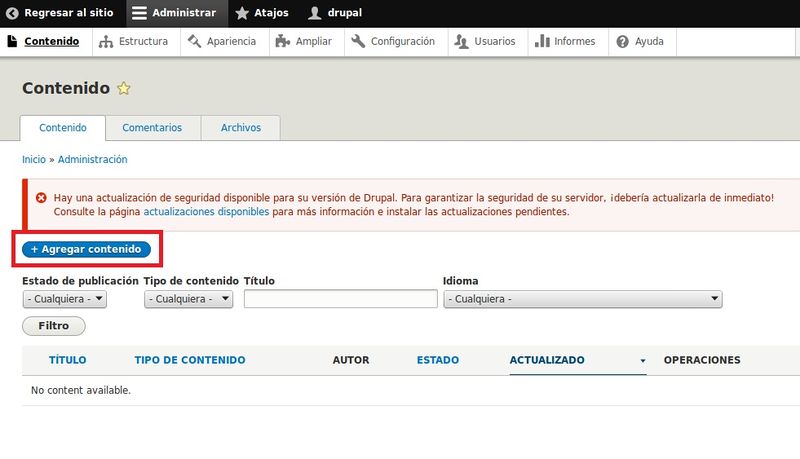Open the Estructura menu item
This screenshot has width=800, height=459.
pos(143,41)
